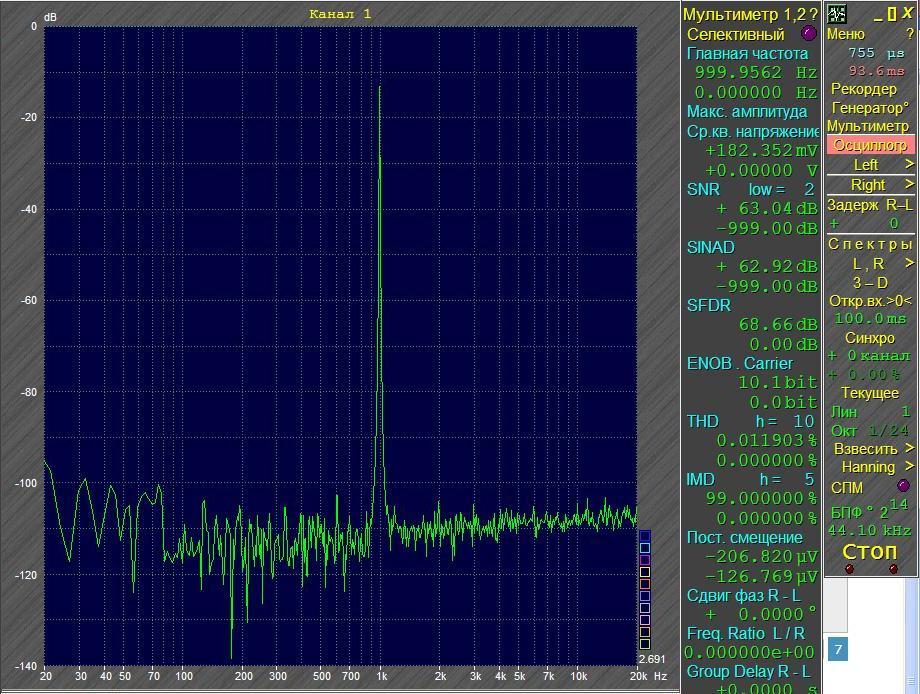This screenshot has width=920, height=694.
Task: Select the topmost solid blue trace swatch
Action: 644,536
